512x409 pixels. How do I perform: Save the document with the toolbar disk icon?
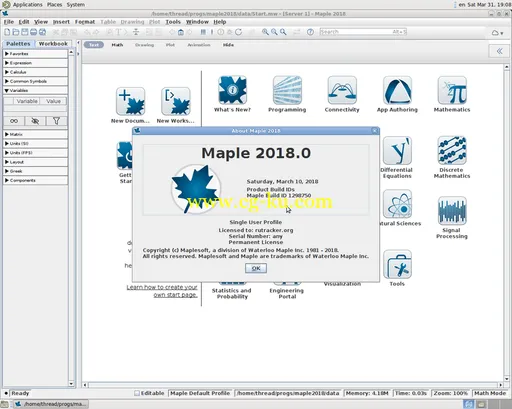[x=24, y=32]
